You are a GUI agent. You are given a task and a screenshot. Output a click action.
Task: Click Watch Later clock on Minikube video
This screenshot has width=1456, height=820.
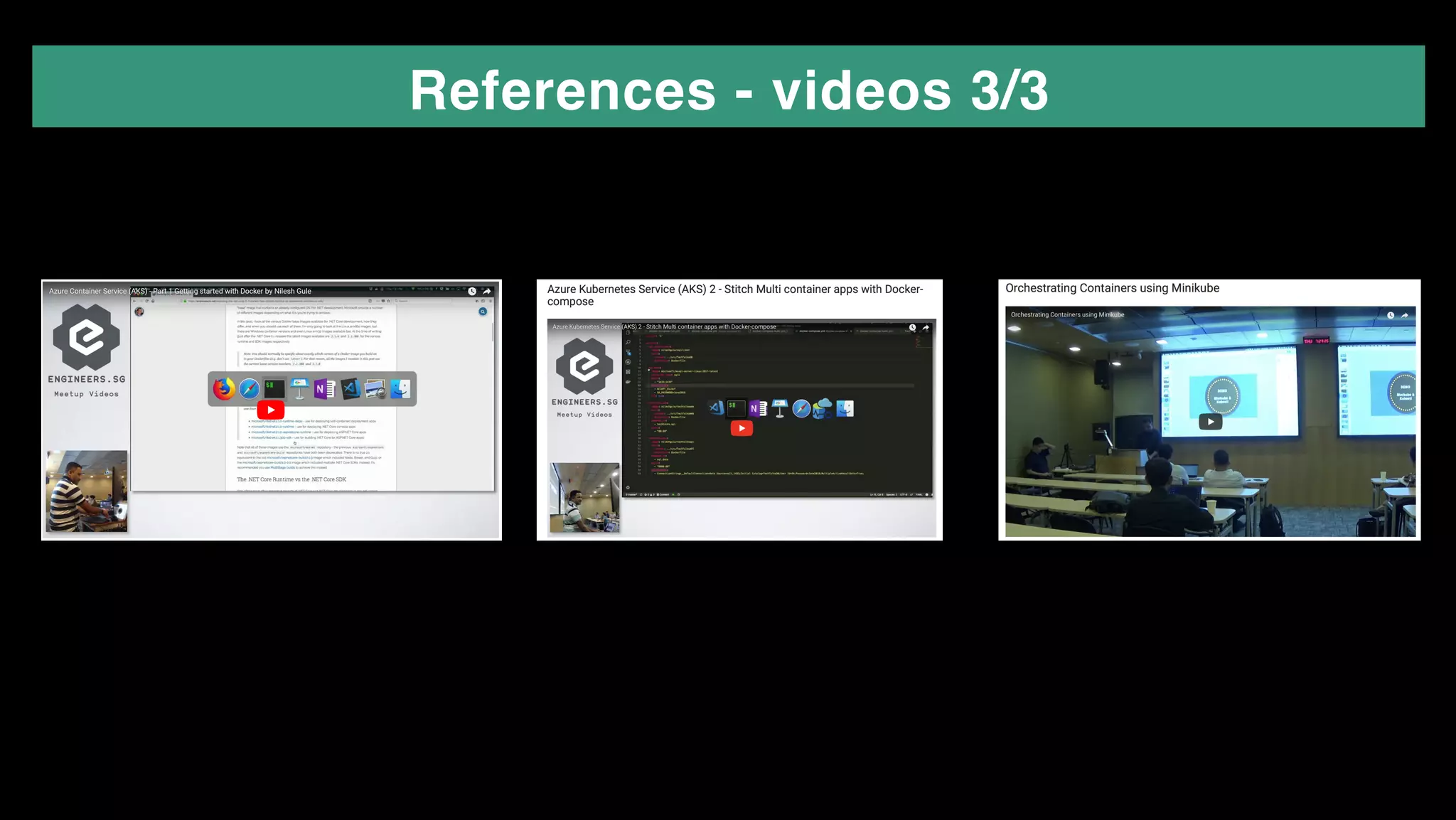click(x=1391, y=315)
